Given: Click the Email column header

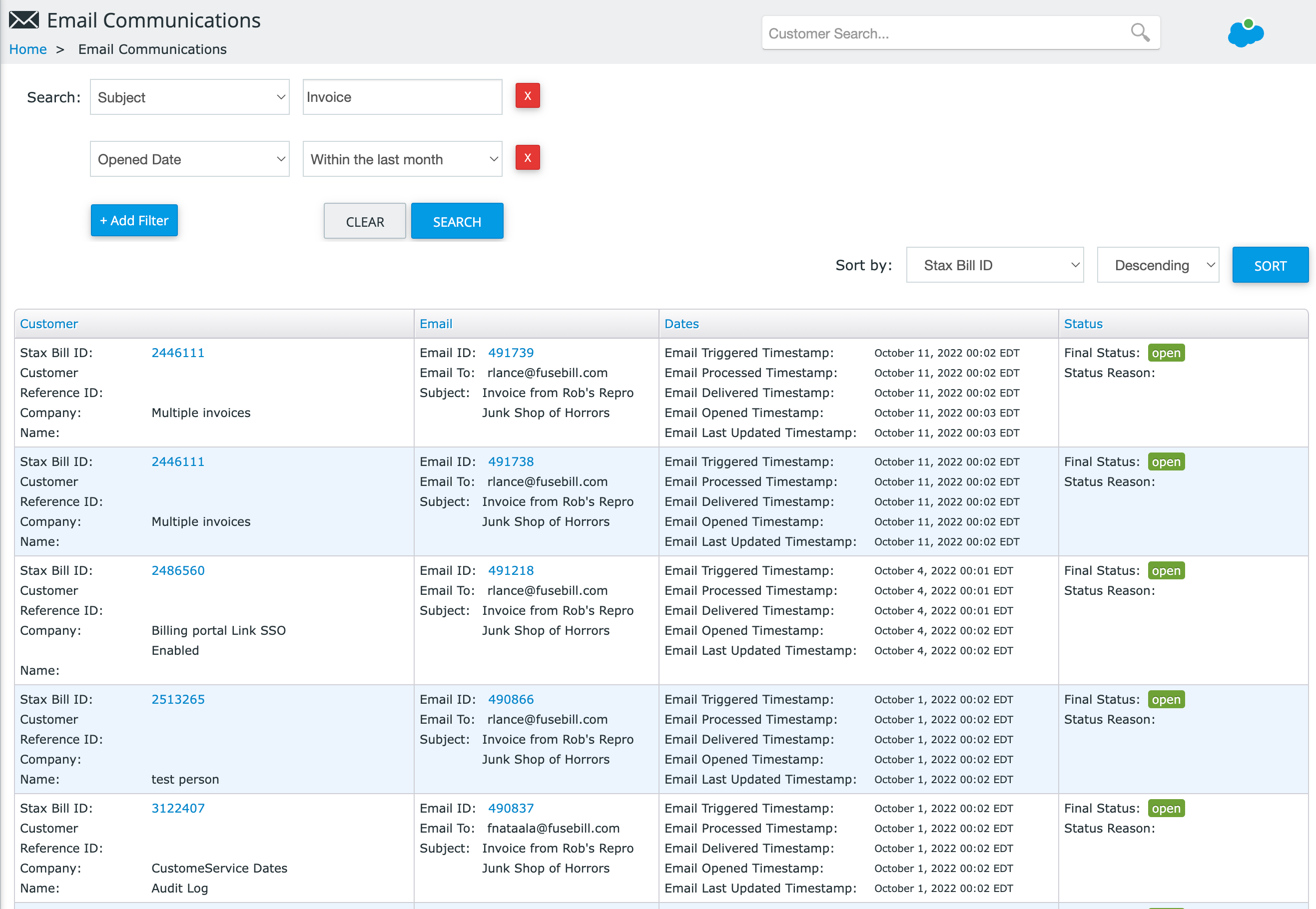Looking at the screenshot, I should [x=436, y=324].
